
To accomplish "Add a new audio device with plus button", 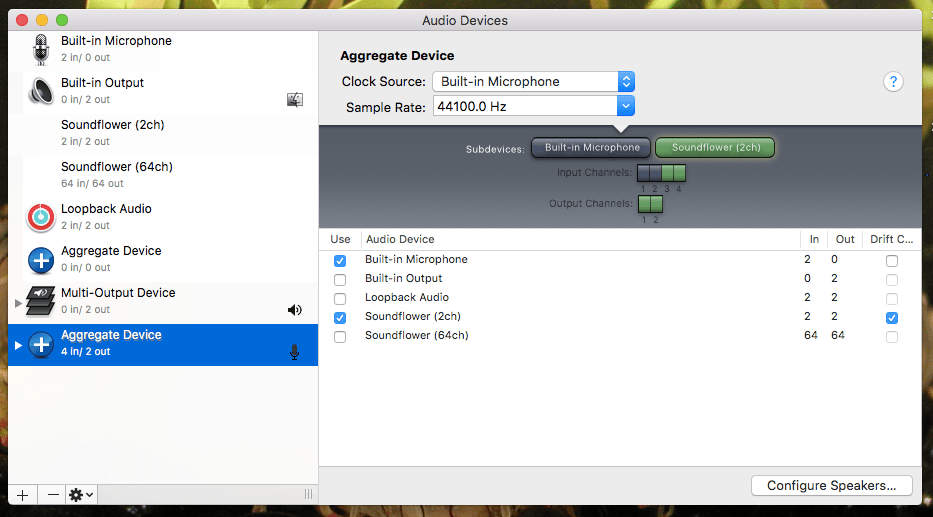I will [x=23, y=495].
